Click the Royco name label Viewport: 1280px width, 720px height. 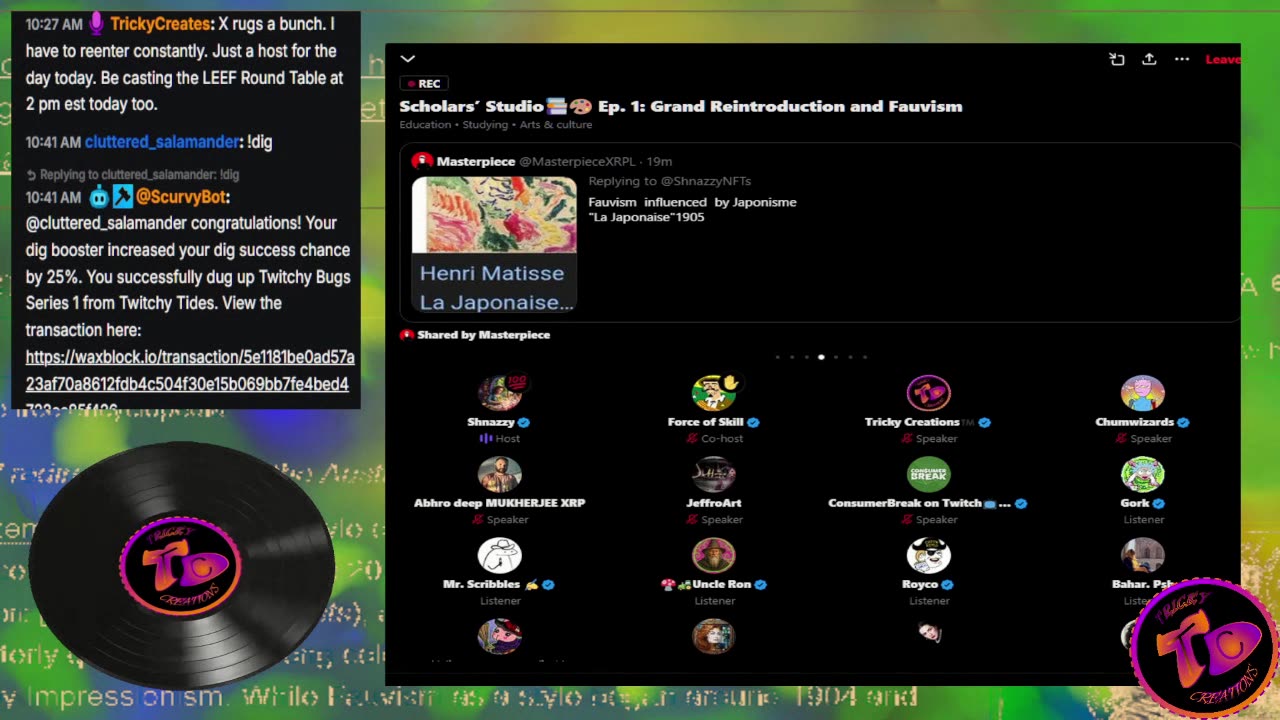pos(920,584)
